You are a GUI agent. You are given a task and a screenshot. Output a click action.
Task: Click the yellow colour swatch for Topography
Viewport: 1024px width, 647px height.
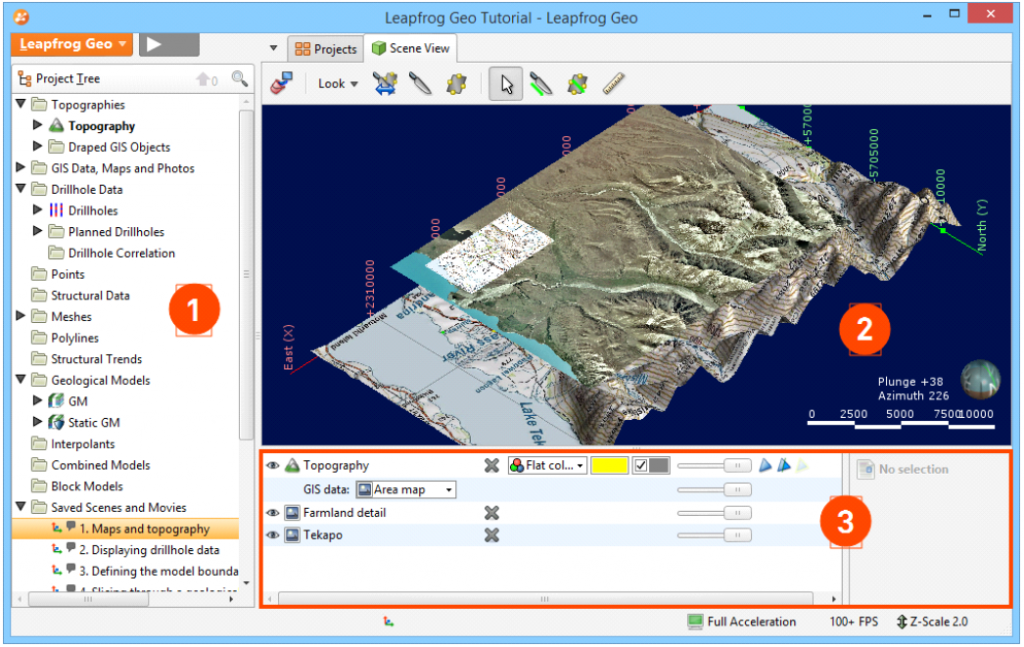[609, 465]
